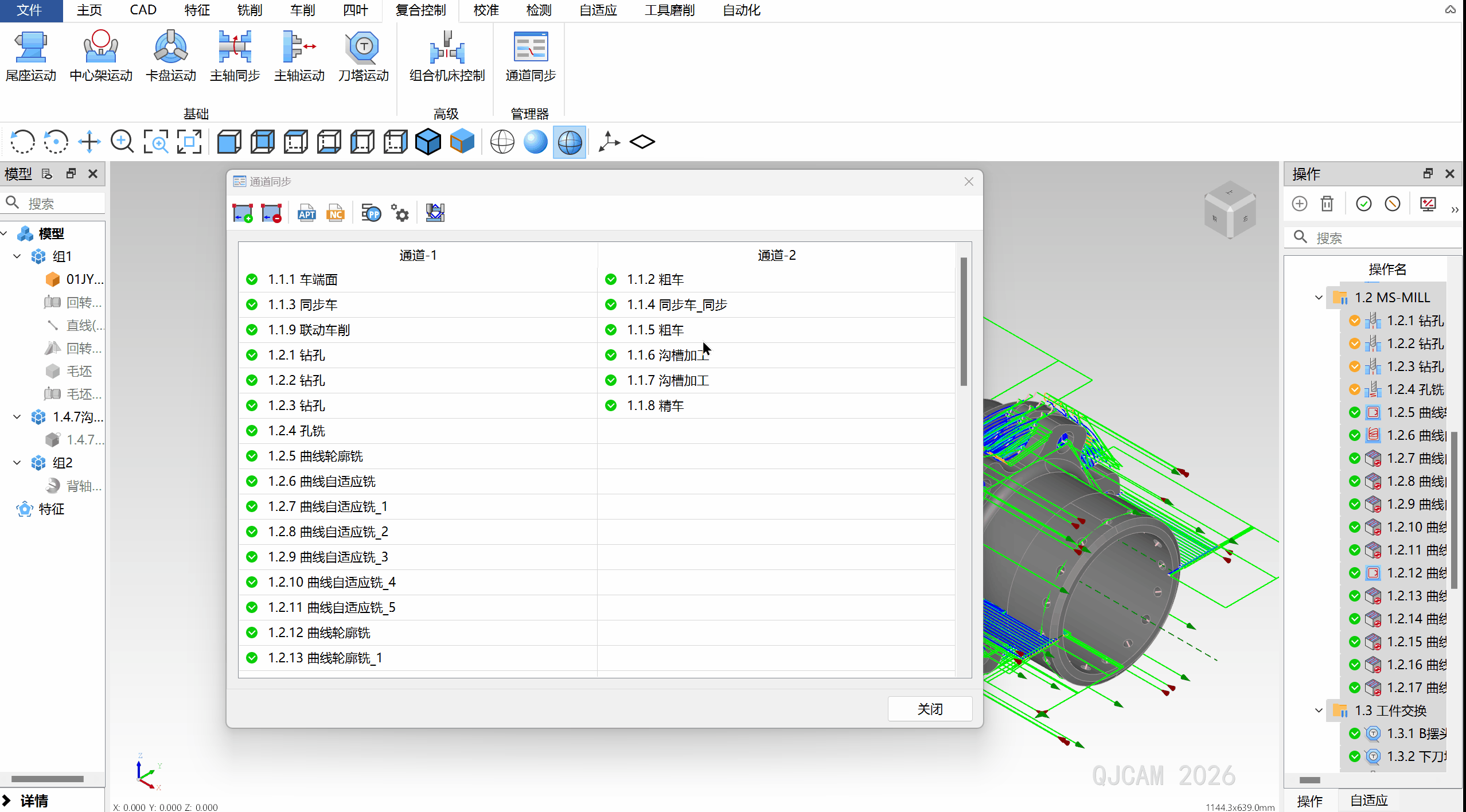Toggle green check of 1.2.5 operation
1466x812 pixels.
pyautogui.click(x=1355, y=412)
